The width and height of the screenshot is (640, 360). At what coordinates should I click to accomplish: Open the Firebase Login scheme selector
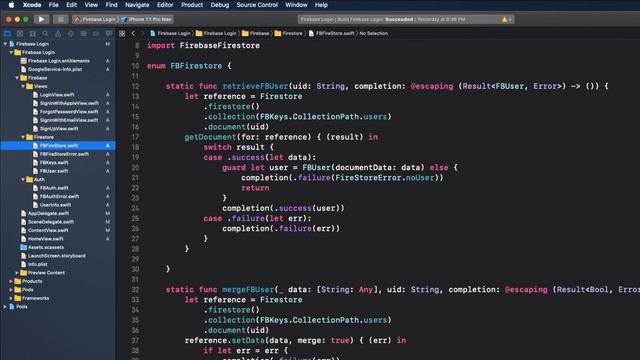[x=96, y=19]
